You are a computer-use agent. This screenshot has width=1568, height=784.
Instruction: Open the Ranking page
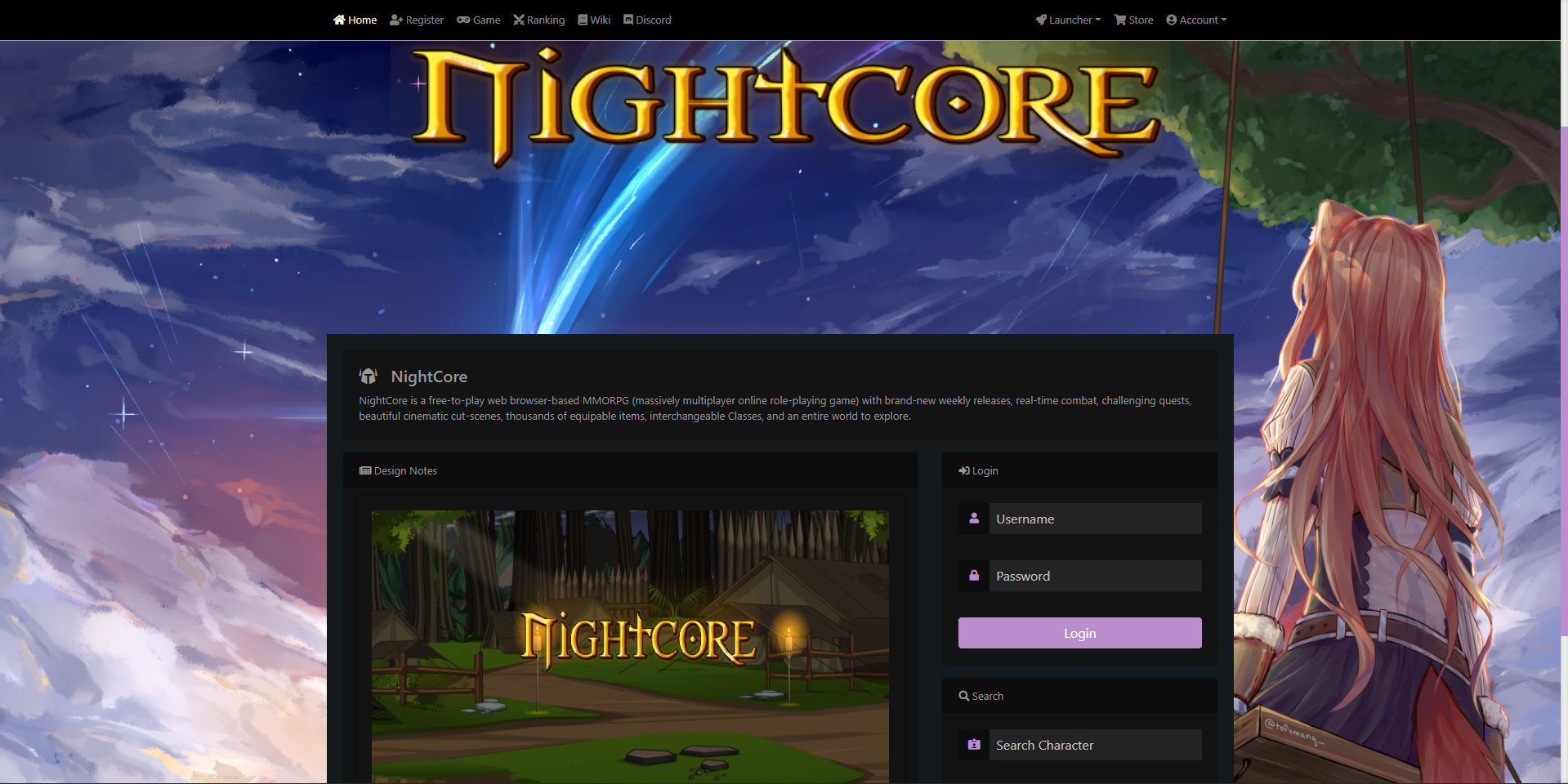click(x=539, y=20)
